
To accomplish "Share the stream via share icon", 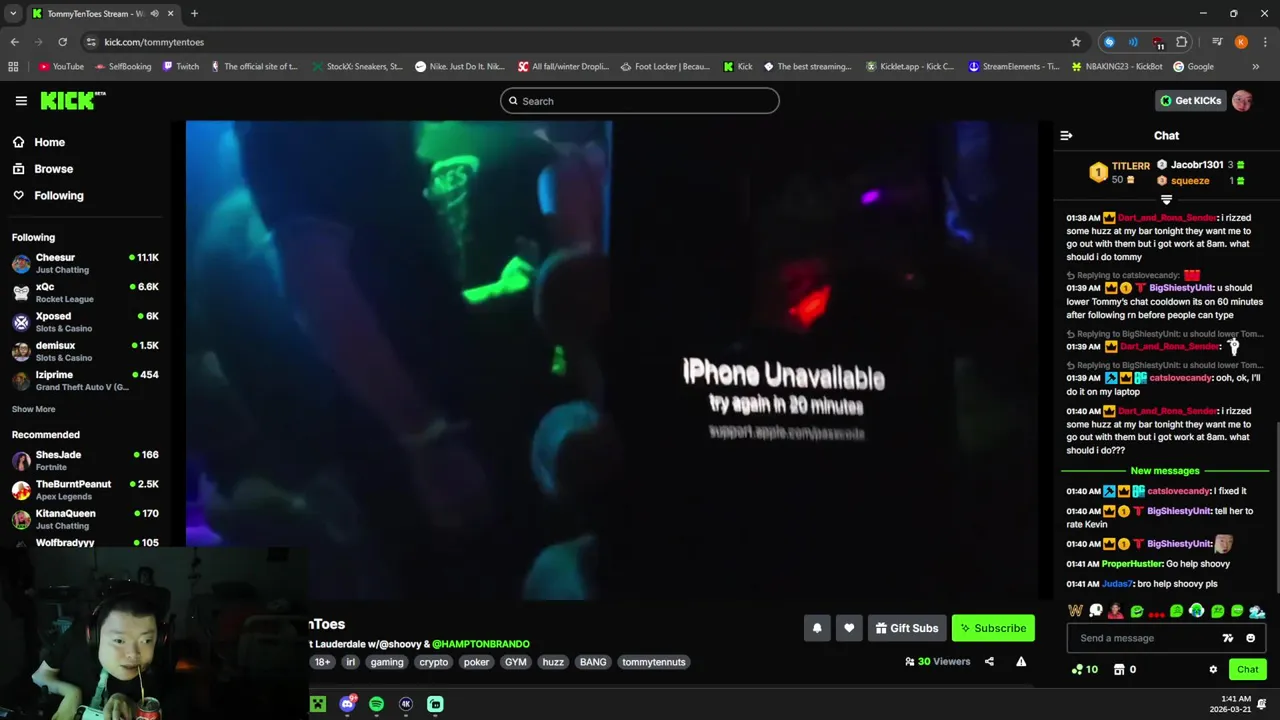I will (989, 661).
